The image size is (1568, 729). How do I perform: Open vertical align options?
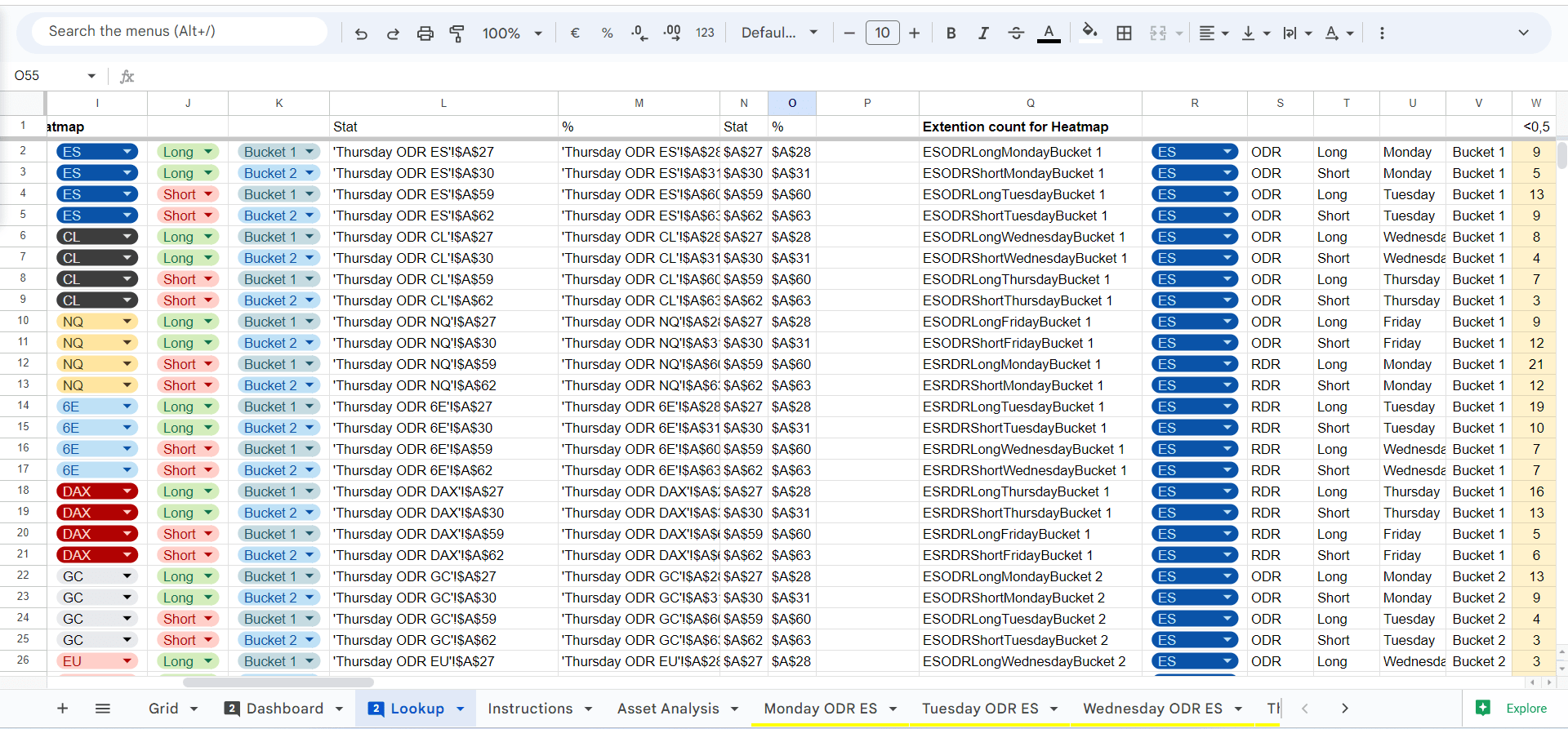click(1255, 33)
